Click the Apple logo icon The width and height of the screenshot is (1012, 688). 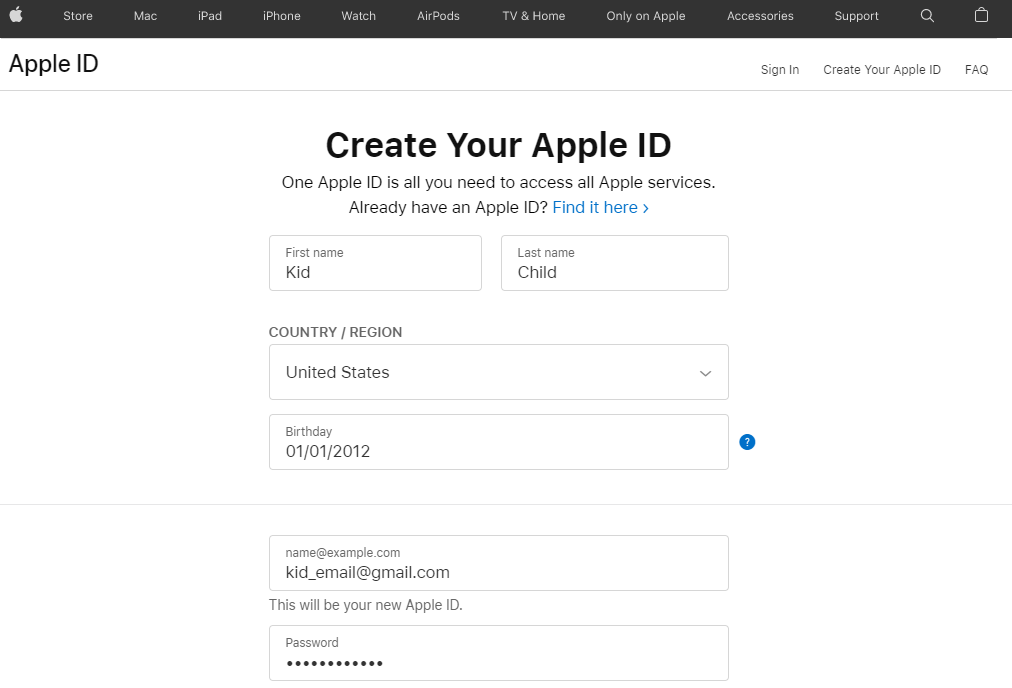click(x=16, y=15)
